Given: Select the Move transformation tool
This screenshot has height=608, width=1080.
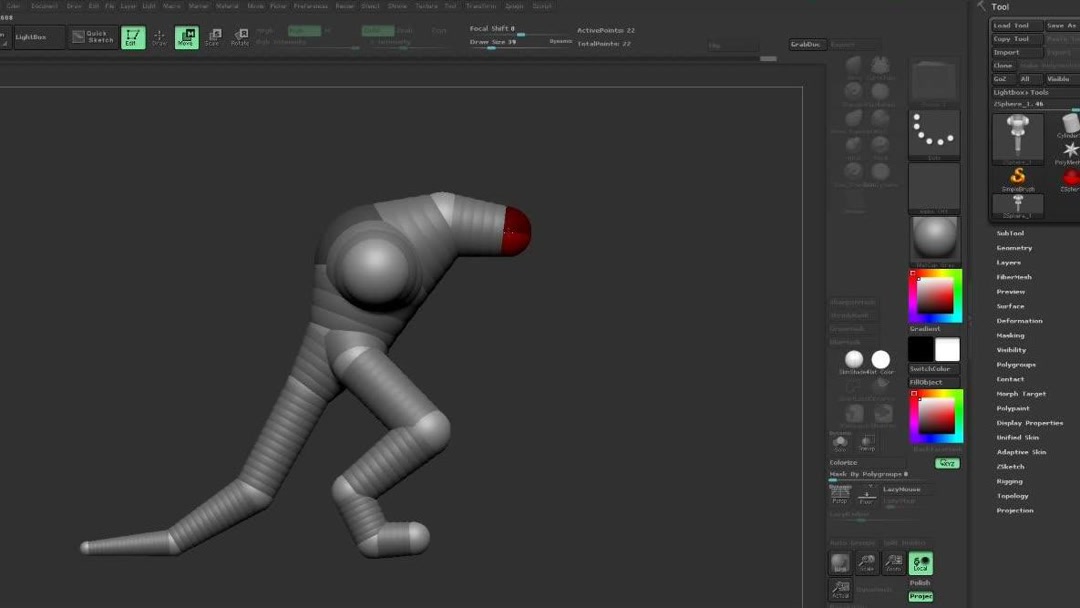Looking at the screenshot, I should pos(185,38).
